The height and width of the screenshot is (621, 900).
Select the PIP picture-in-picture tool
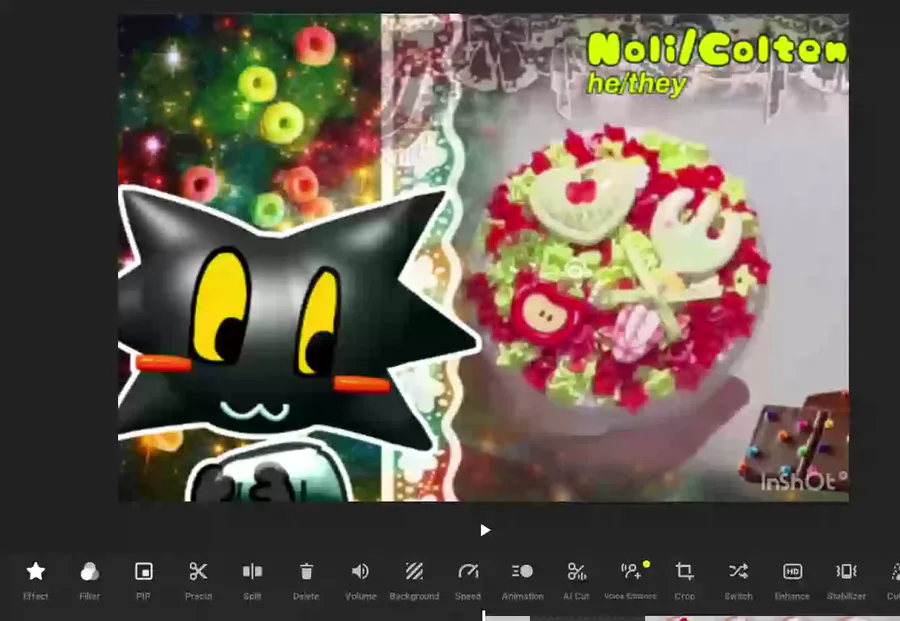(x=143, y=580)
